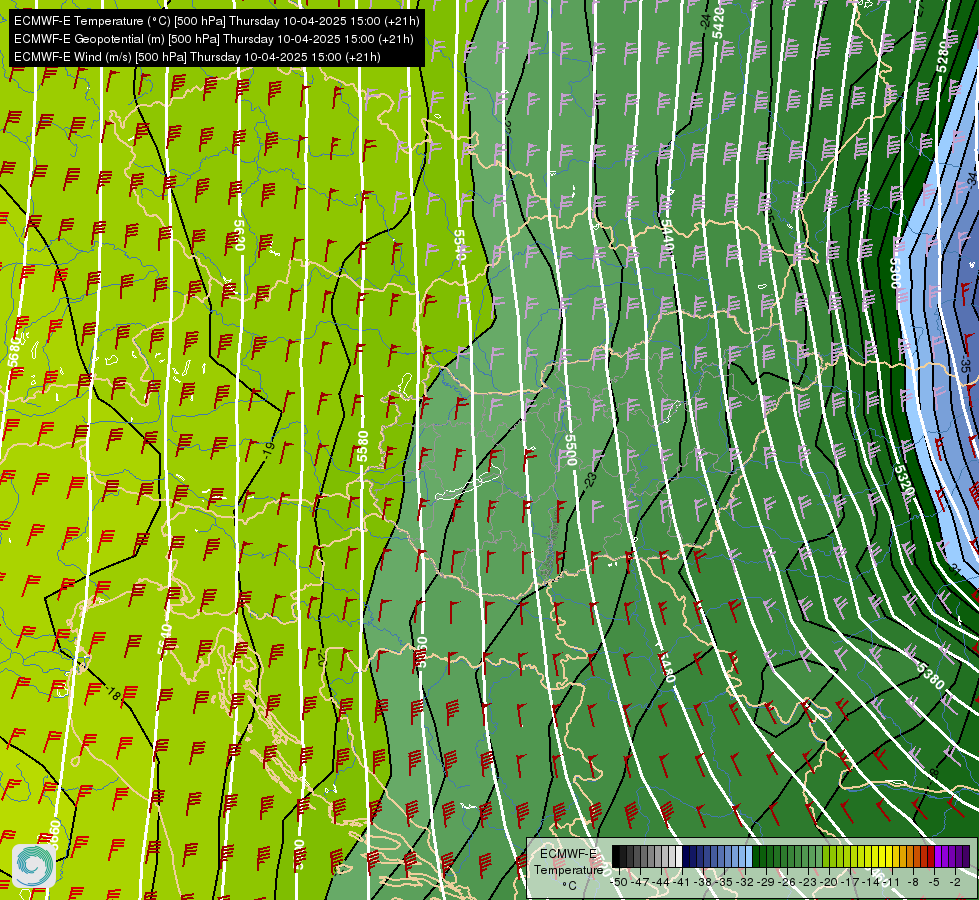Click the swirl logo icon on the map
The width and height of the screenshot is (979, 900).
(33, 865)
